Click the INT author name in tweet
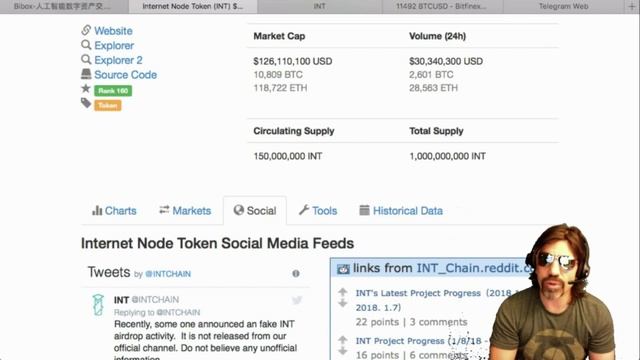 [121, 300]
